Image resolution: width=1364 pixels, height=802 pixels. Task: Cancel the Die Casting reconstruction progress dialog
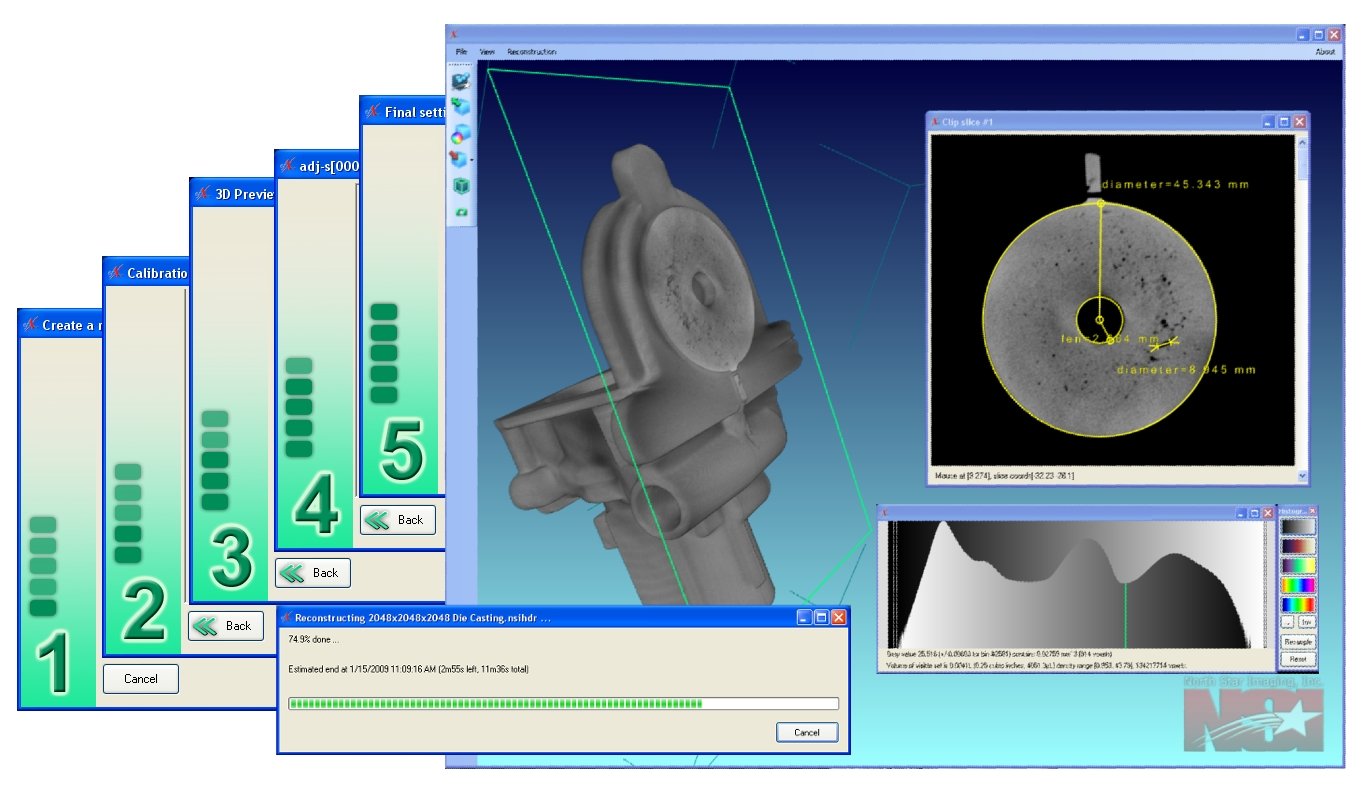click(806, 733)
